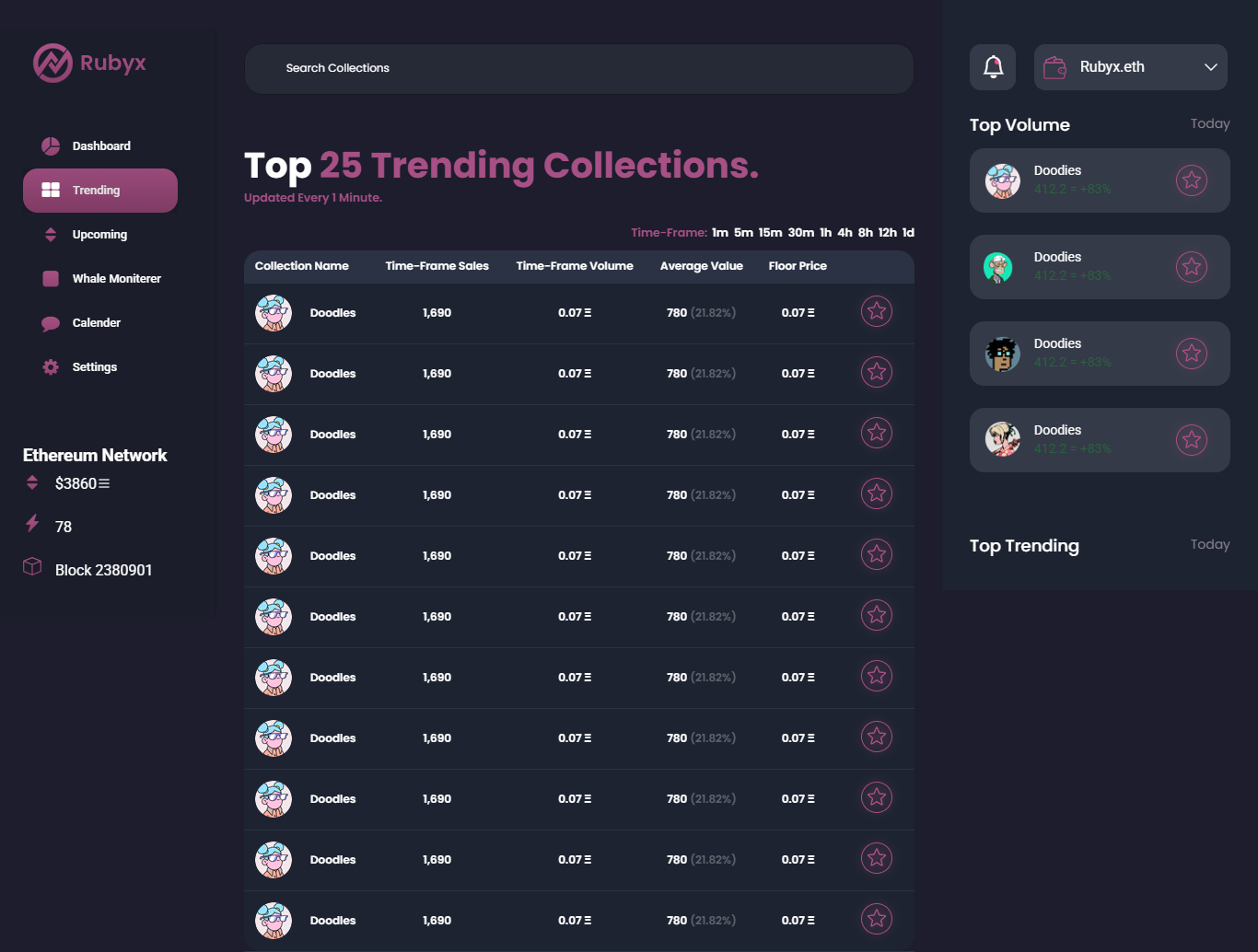Click the notification bell icon
Screen dimensions: 1258x952
pyautogui.click(x=992, y=66)
